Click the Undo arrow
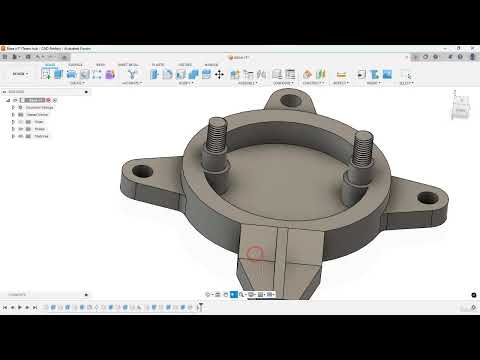This screenshot has height=360, width=480. click(38, 57)
